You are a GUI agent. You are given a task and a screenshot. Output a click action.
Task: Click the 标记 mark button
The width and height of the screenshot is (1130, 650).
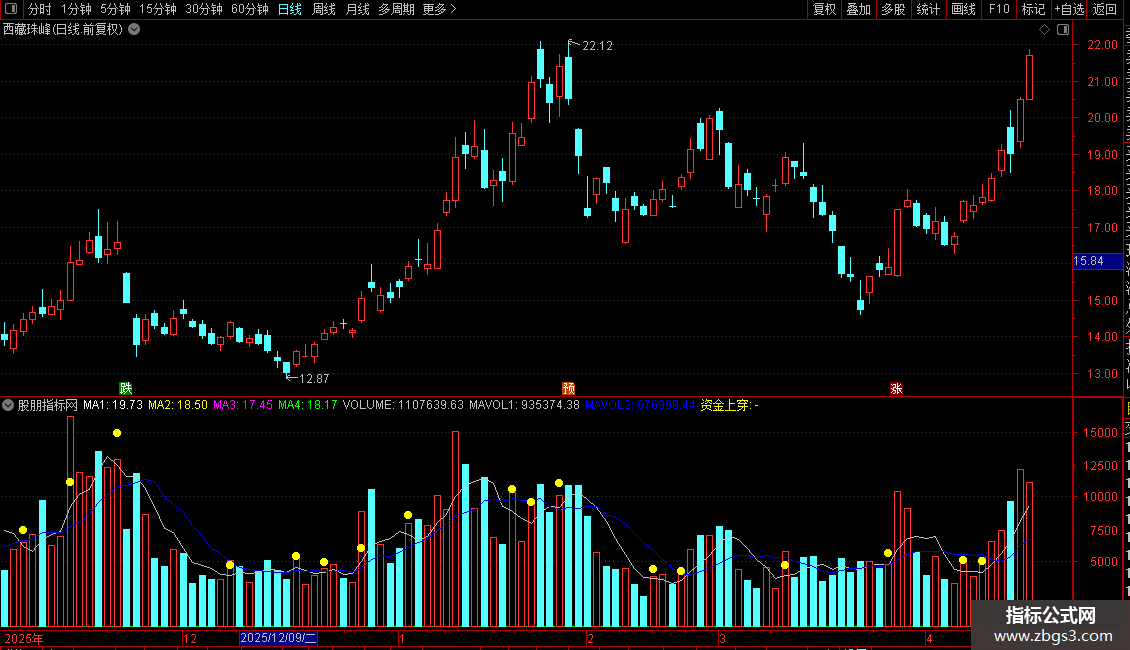pos(1033,9)
